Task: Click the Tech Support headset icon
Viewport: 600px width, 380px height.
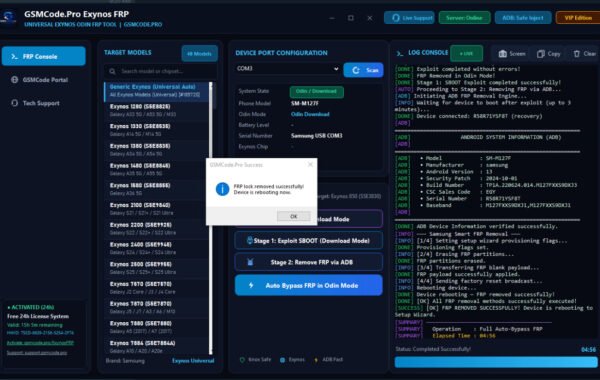Action: [x=15, y=103]
